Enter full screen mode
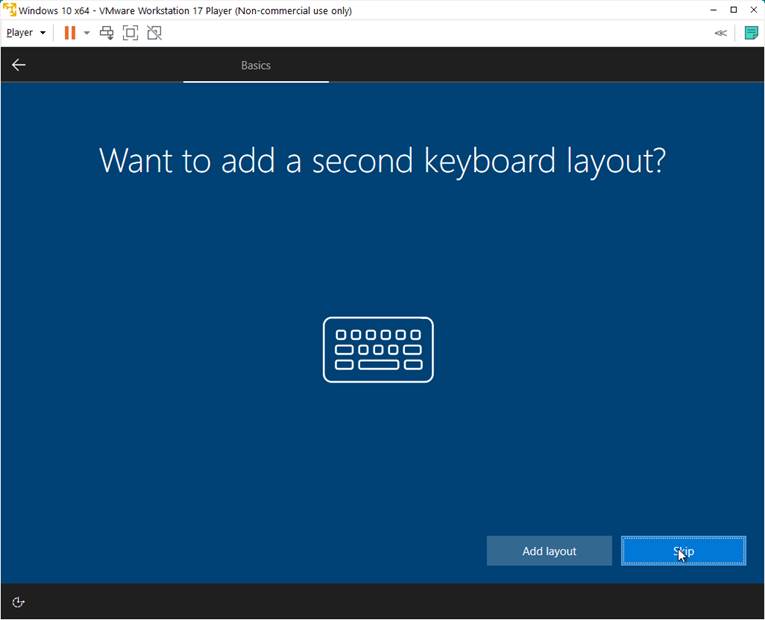Screen dimensions: 765x620 point(130,33)
